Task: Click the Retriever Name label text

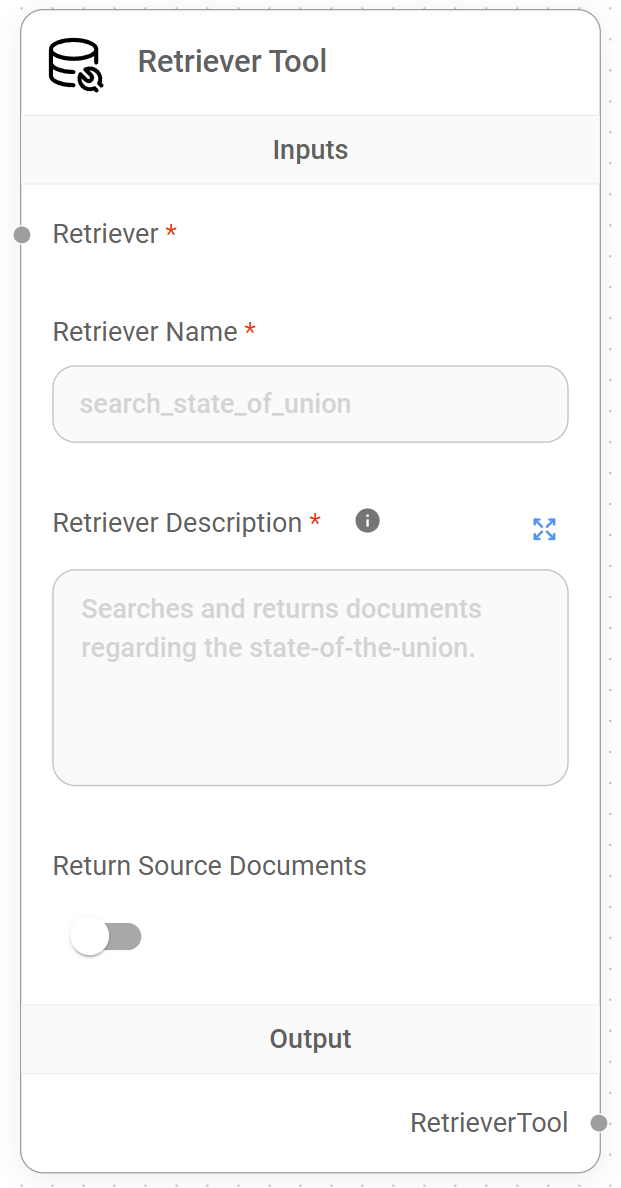Action: 145,332
